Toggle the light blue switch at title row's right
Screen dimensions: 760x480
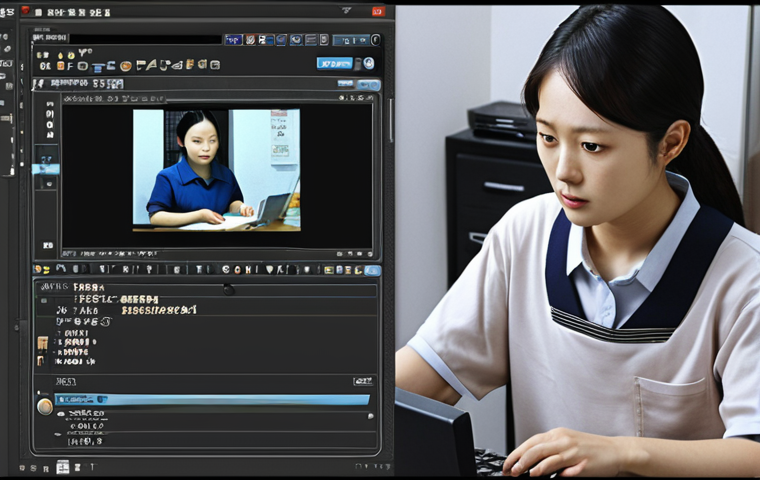368,85
